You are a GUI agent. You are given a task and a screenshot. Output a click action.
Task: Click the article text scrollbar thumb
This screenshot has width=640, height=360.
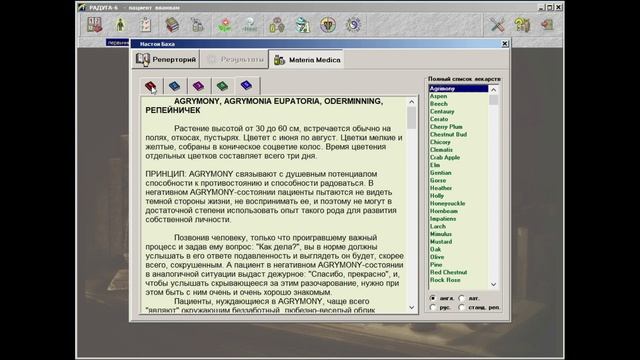[x=411, y=118]
